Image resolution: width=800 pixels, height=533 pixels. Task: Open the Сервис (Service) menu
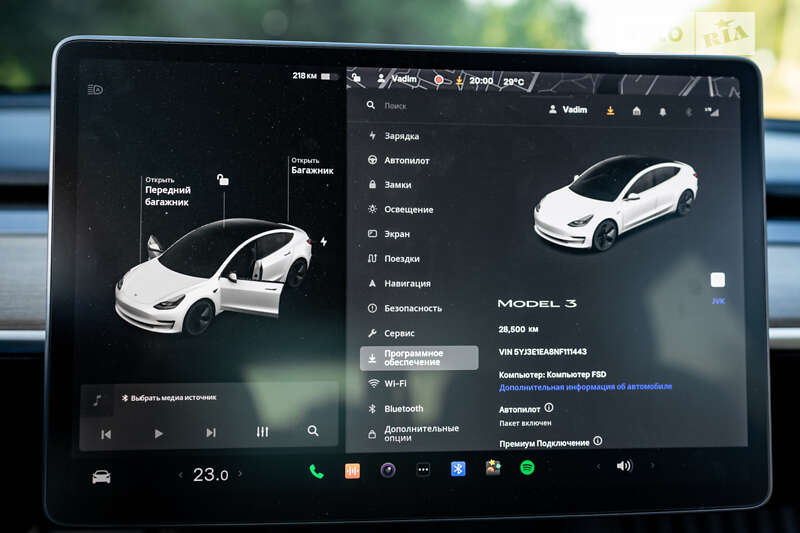(x=391, y=333)
